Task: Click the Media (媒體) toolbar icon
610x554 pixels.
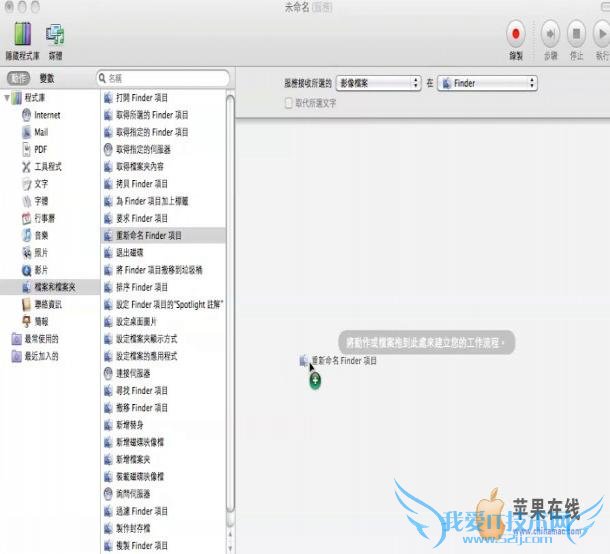Action: point(55,34)
